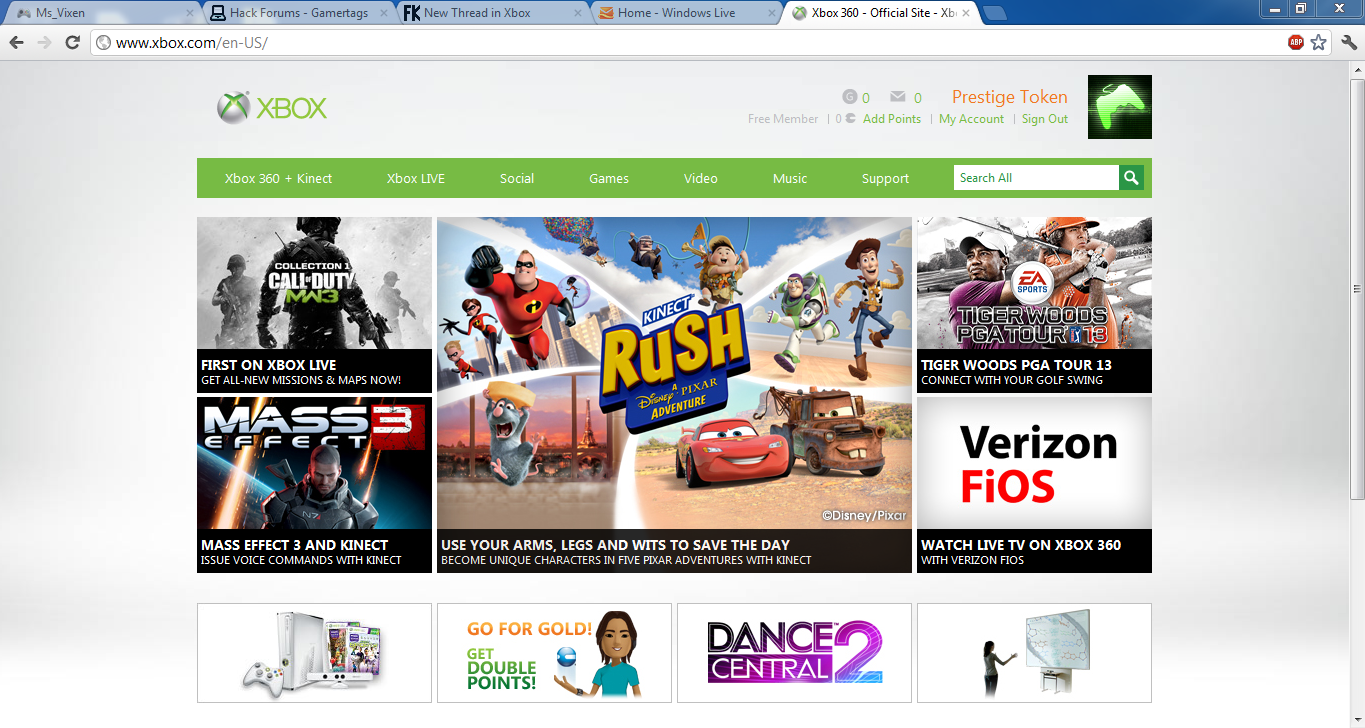The image size is (1365, 728).
Task: Click the Free Member status text
Action: [783, 119]
